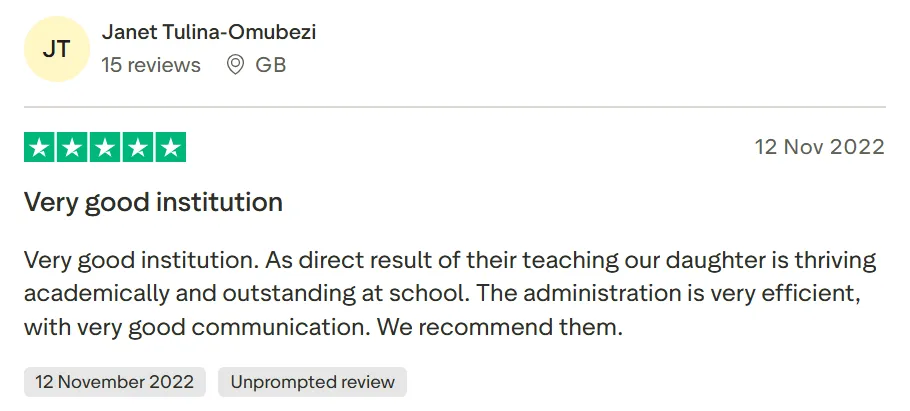Click the yellow JT reviewer avatar
910x411 pixels.
coord(56,49)
